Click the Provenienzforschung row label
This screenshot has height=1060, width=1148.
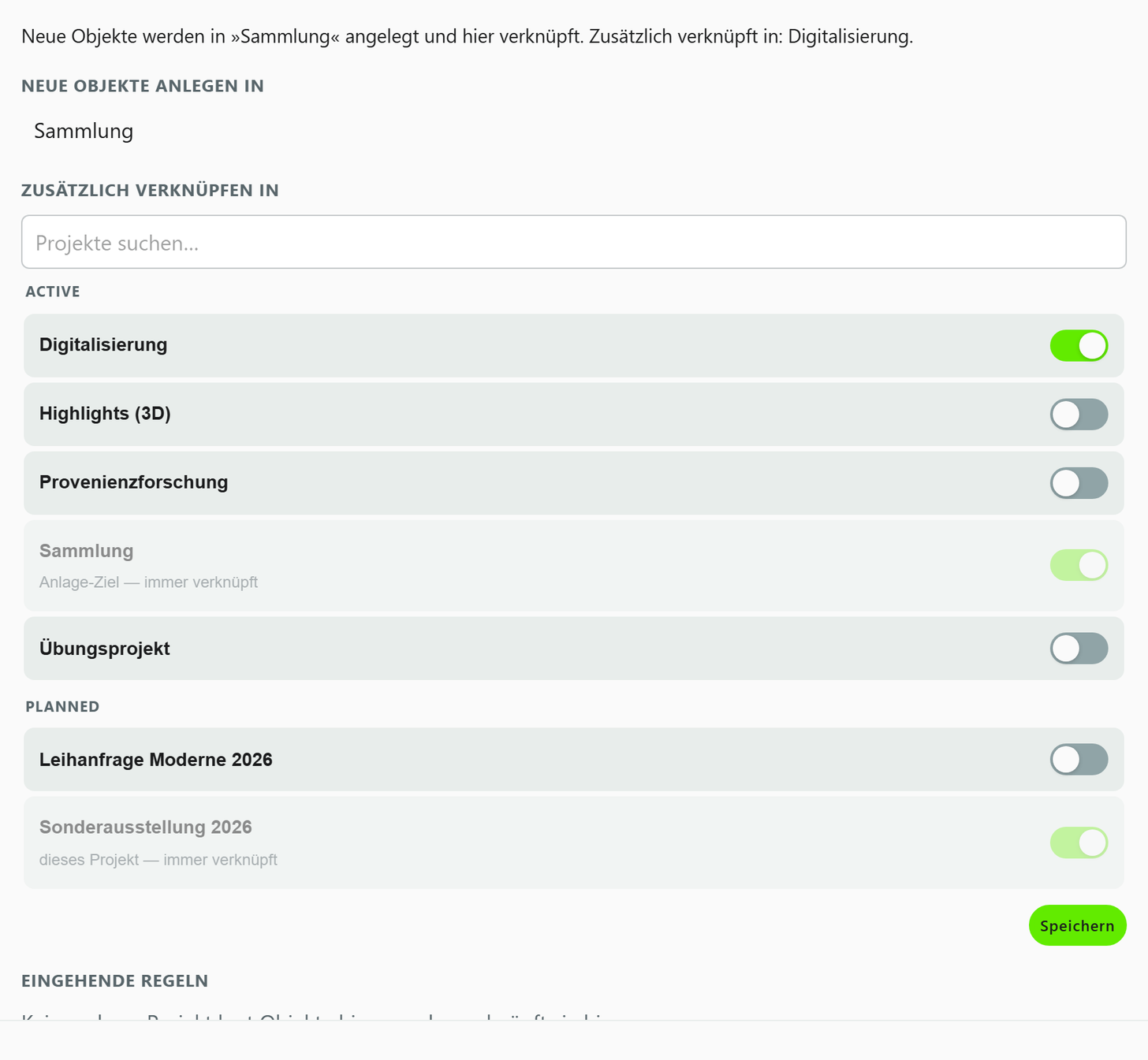[133, 482]
